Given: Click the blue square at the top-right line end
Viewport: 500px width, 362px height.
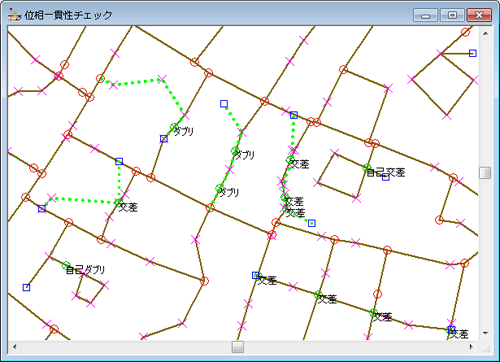Looking at the screenshot, I should click(x=473, y=53).
